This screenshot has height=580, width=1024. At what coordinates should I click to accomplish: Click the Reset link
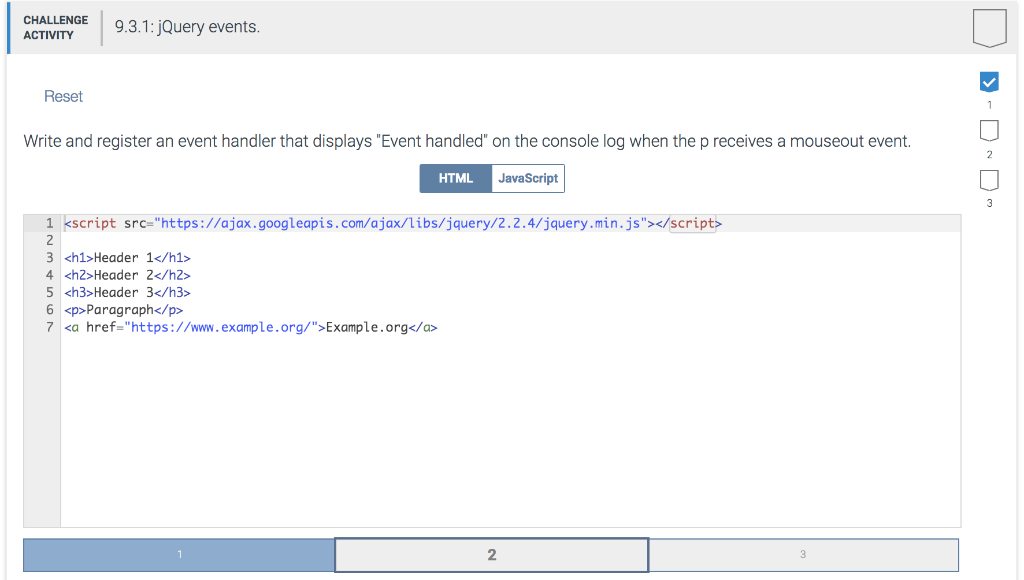[63, 97]
